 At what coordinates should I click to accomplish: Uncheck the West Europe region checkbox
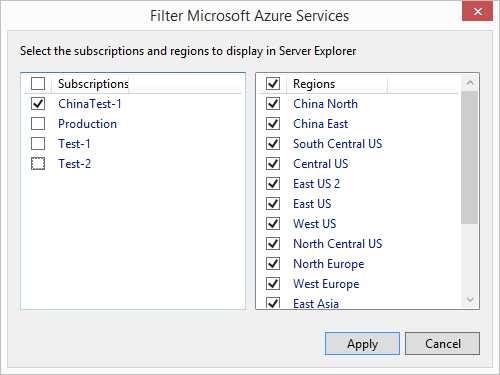pyautogui.click(x=273, y=284)
